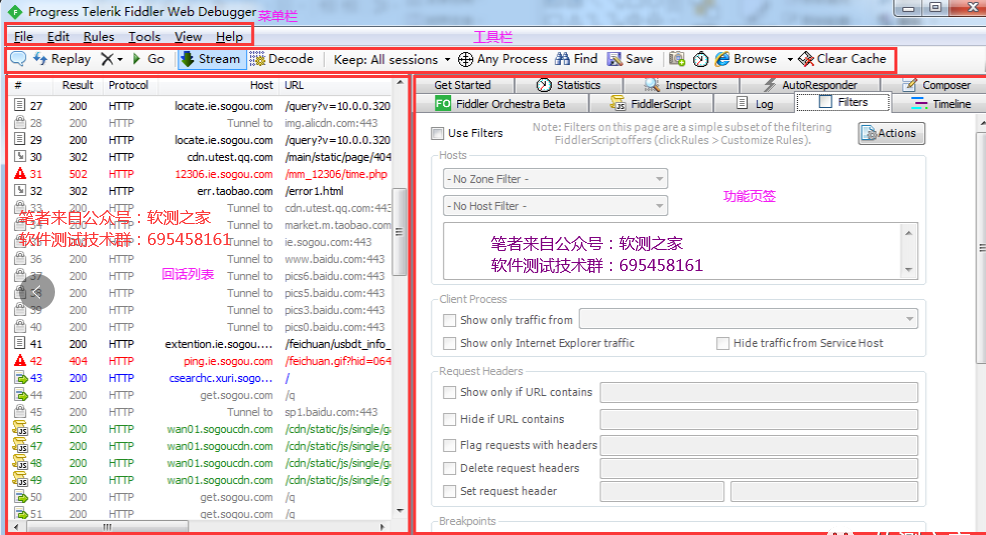This screenshot has width=986, height=535.
Task: Click the session list vertical scrollbar thumb
Action: click(x=399, y=232)
